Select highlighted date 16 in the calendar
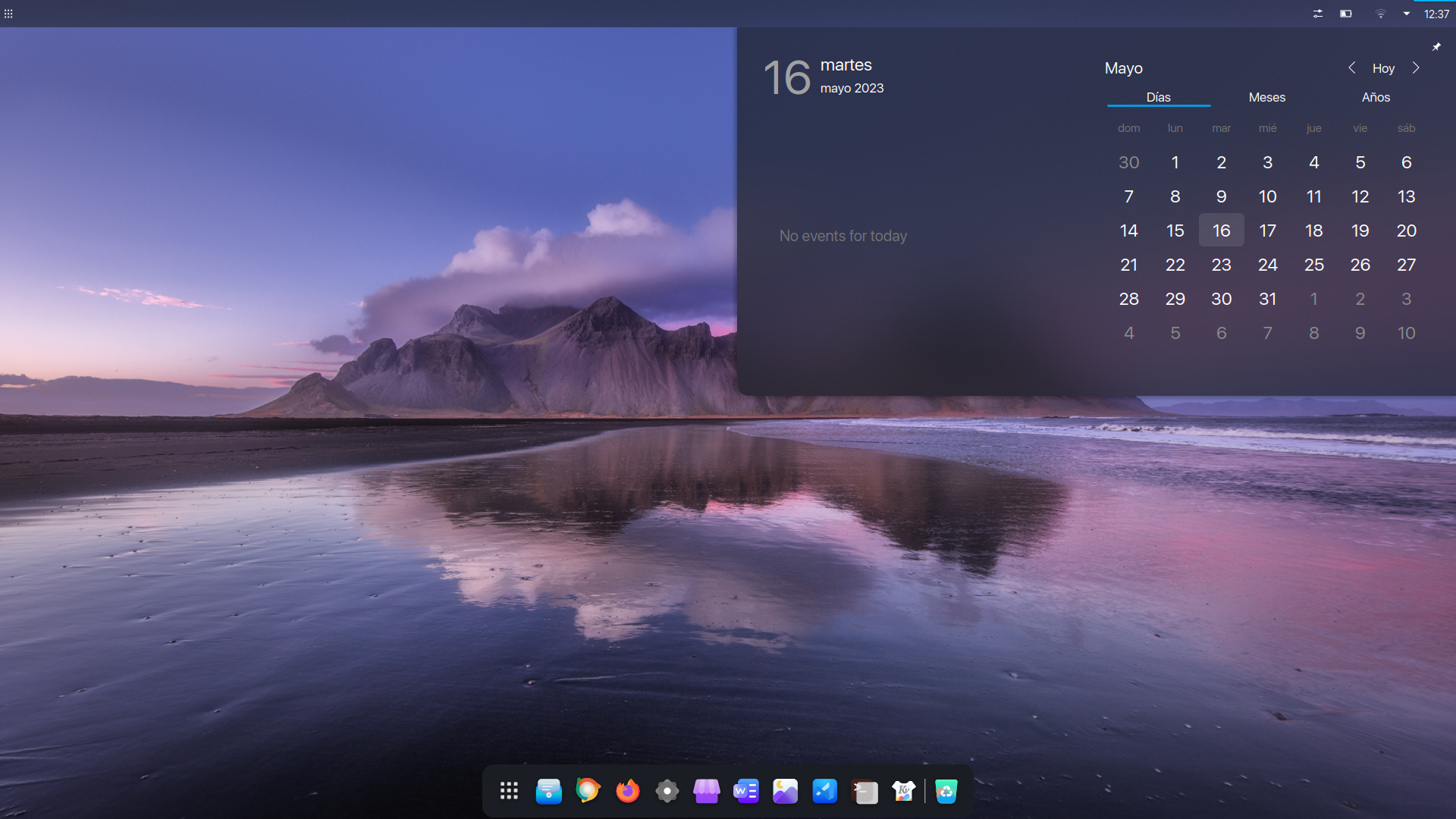1456x819 pixels. (x=1221, y=231)
